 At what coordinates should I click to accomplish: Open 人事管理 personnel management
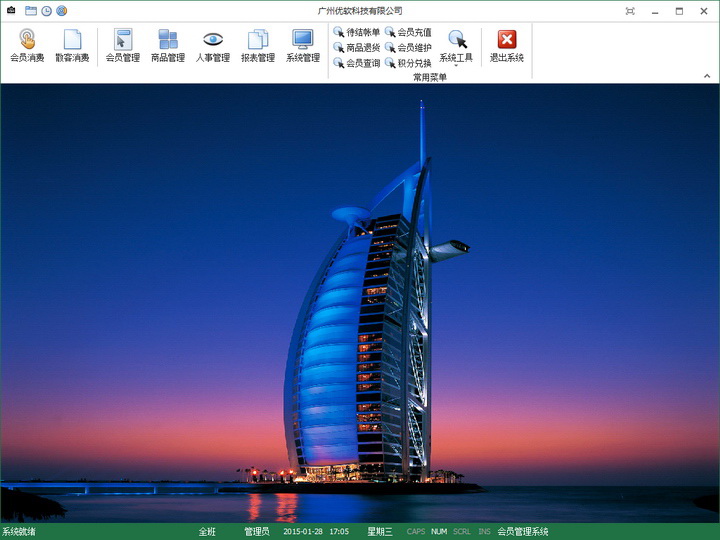tap(213, 45)
